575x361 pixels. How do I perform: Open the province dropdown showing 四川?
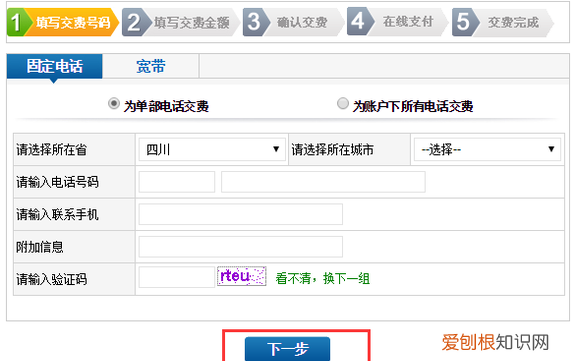coord(212,149)
